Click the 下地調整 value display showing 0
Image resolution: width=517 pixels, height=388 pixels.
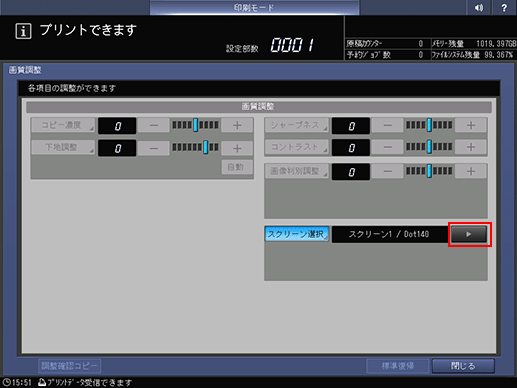pos(117,148)
